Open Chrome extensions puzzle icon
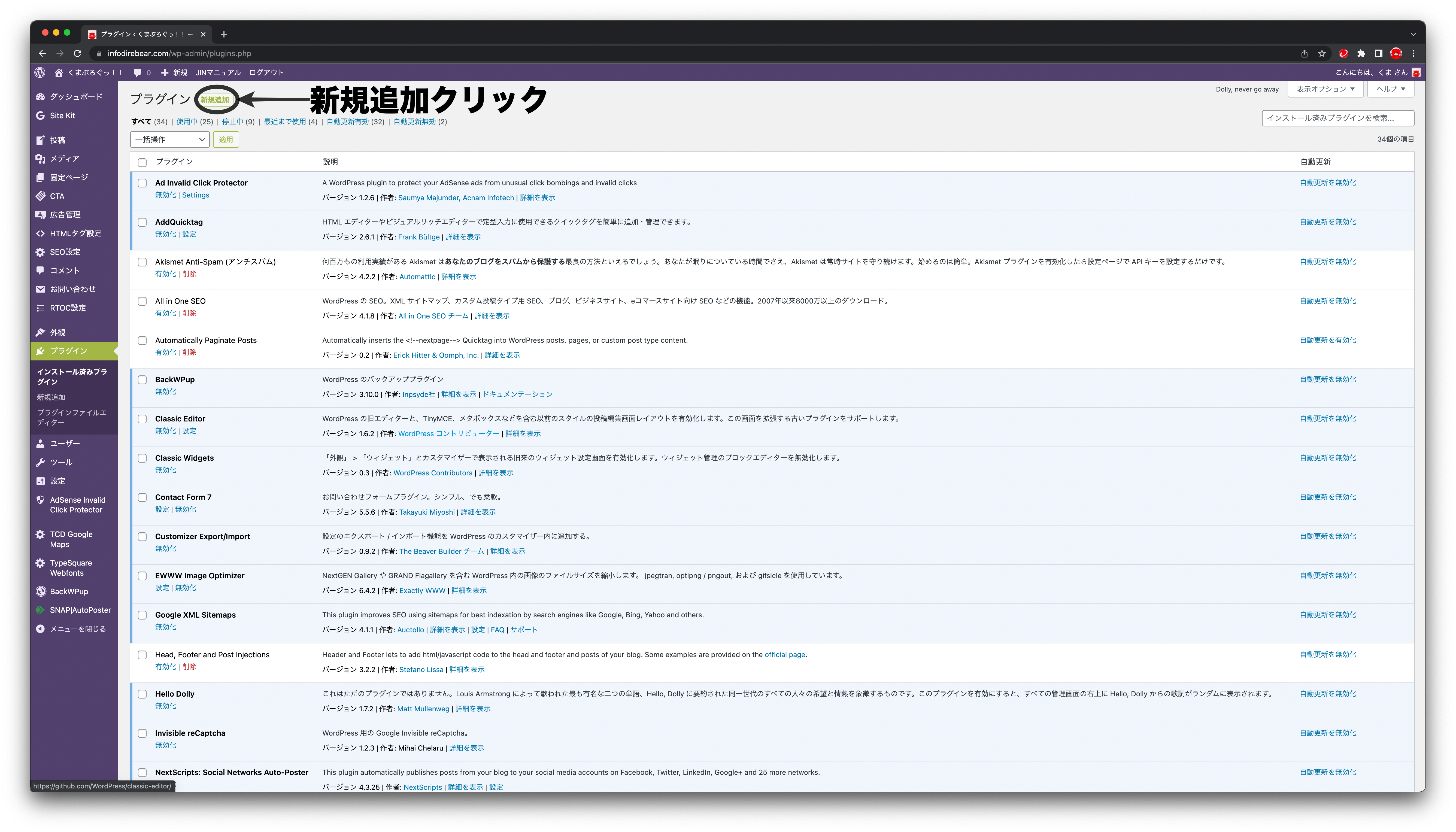Screen dimensions: 1456x832 click(1361, 53)
